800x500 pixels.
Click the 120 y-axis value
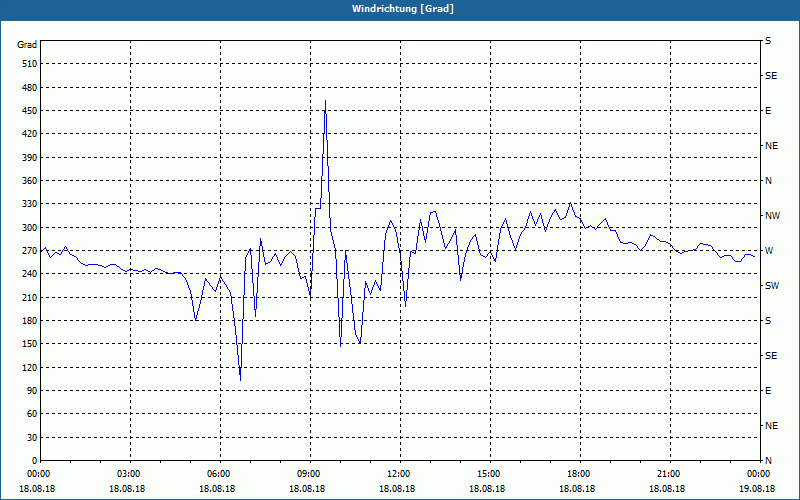coord(30,367)
